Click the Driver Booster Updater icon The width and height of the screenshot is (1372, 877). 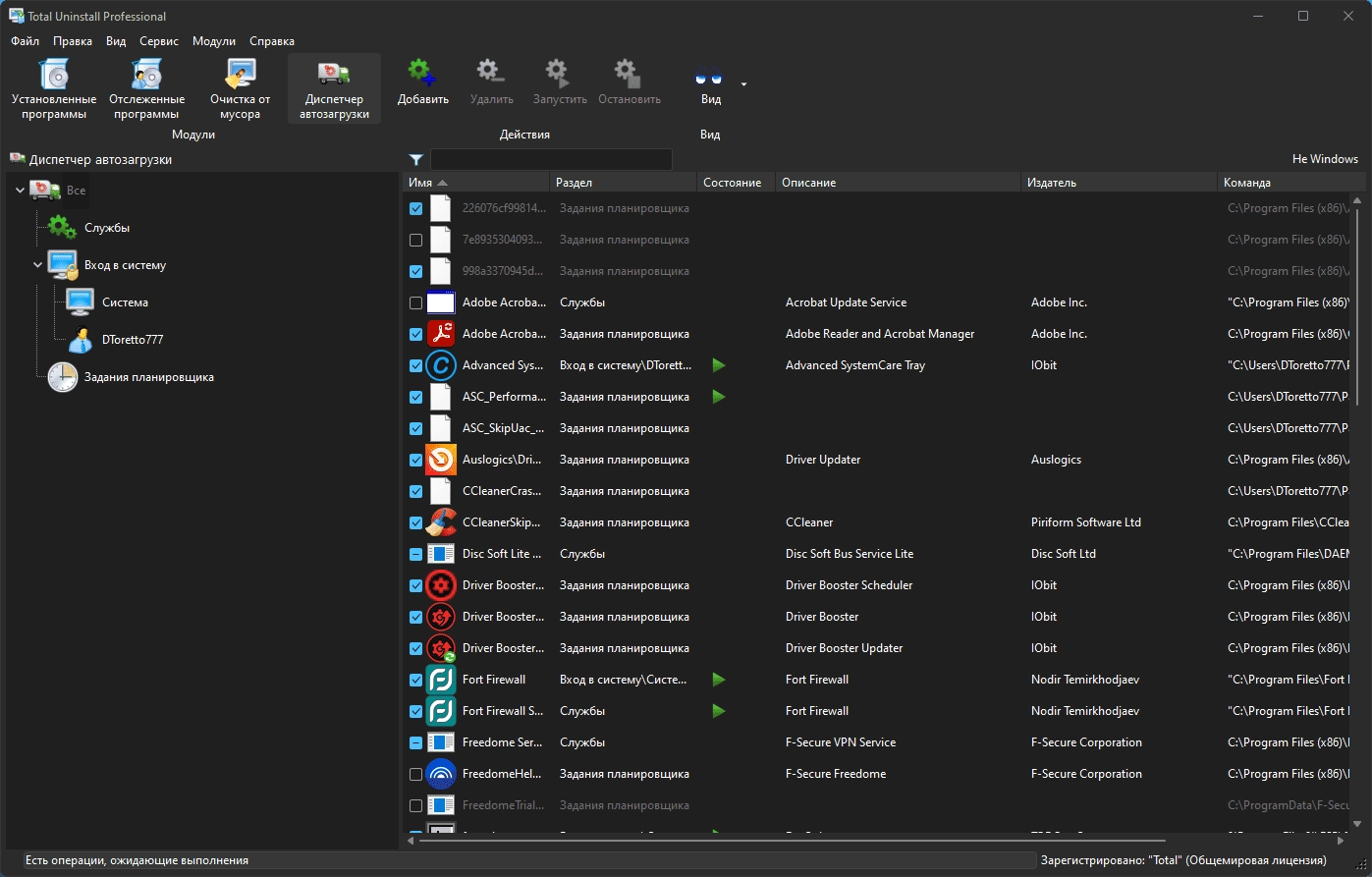tap(441, 648)
